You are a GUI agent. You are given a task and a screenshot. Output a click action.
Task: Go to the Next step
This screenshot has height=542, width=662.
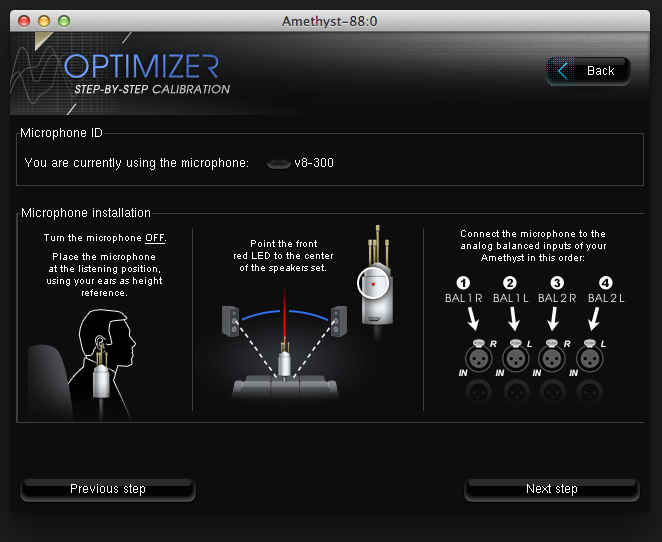tap(551, 489)
